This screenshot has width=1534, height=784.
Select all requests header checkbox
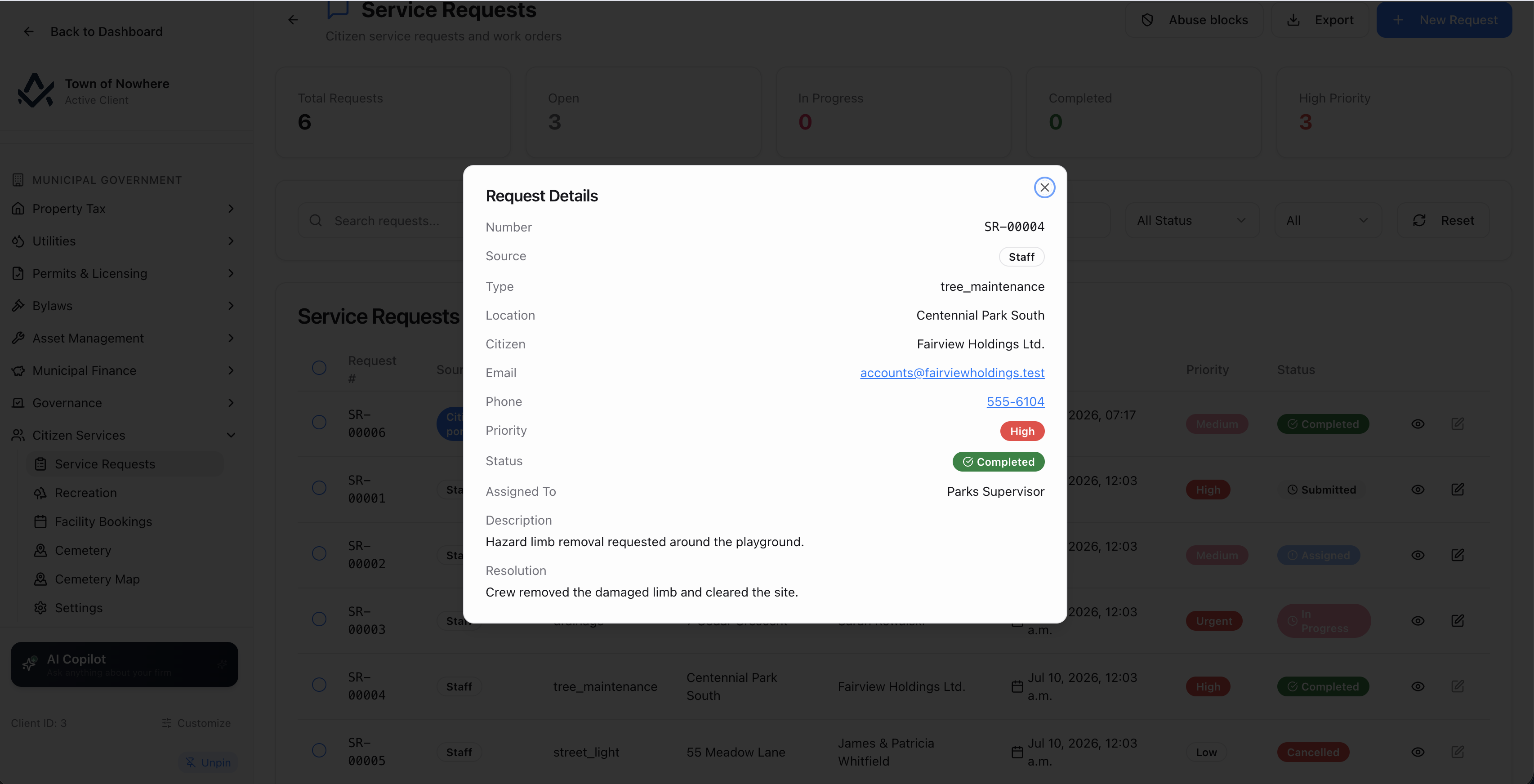pos(319,368)
